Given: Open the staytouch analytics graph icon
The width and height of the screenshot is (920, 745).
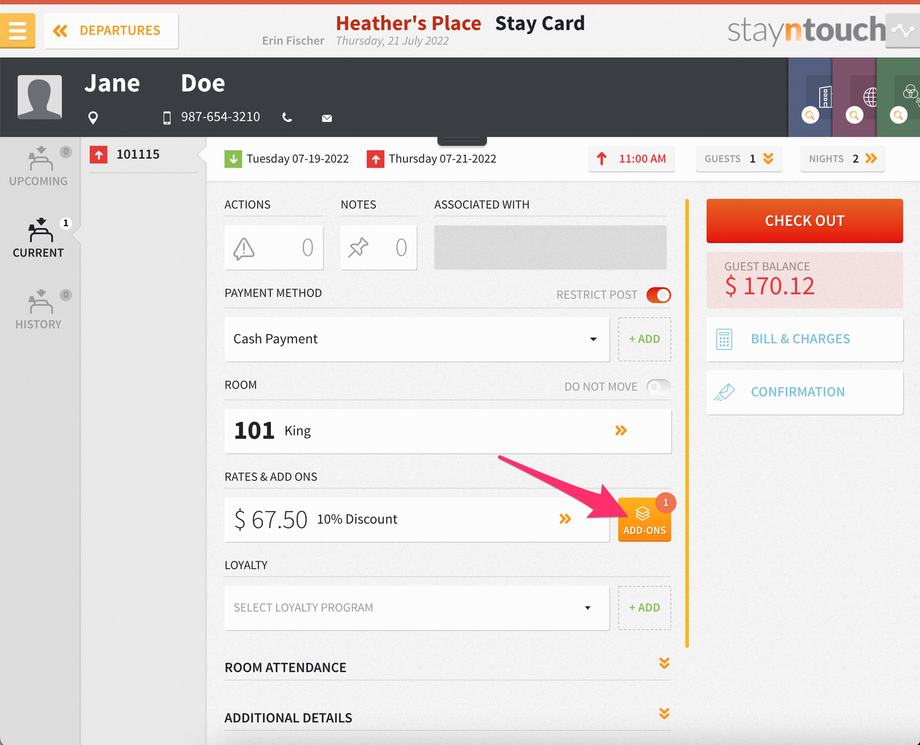Looking at the screenshot, I should pos(902,31).
